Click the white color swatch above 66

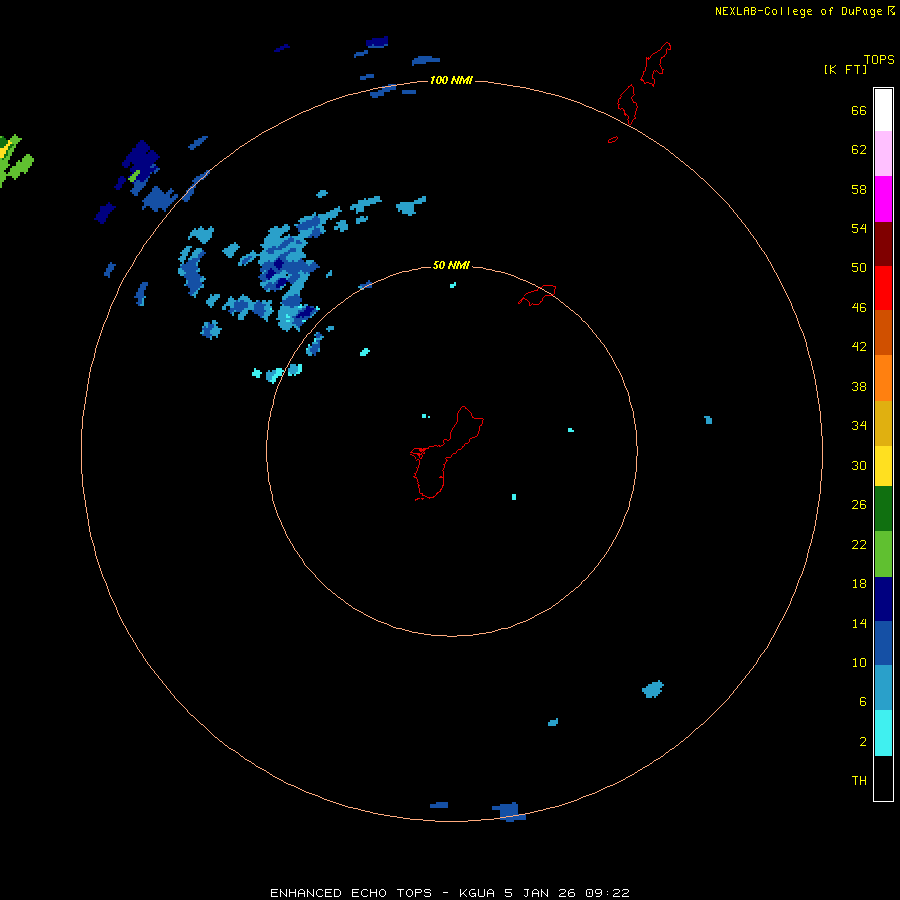pyautogui.click(x=883, y=110)
